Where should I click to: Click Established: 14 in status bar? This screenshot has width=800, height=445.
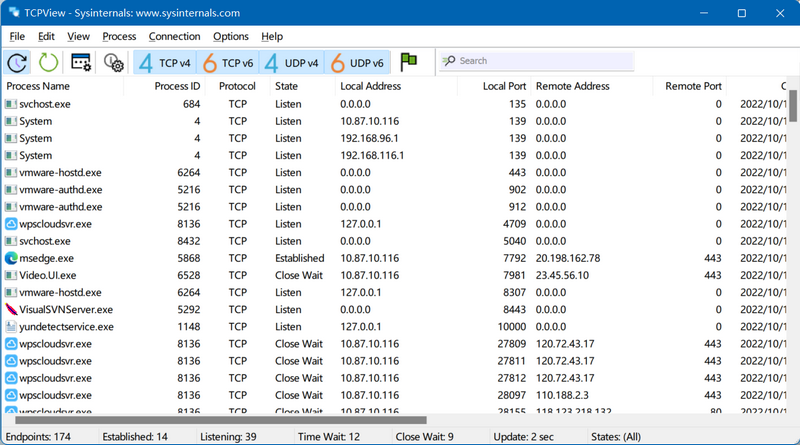[x=135, y=437]
